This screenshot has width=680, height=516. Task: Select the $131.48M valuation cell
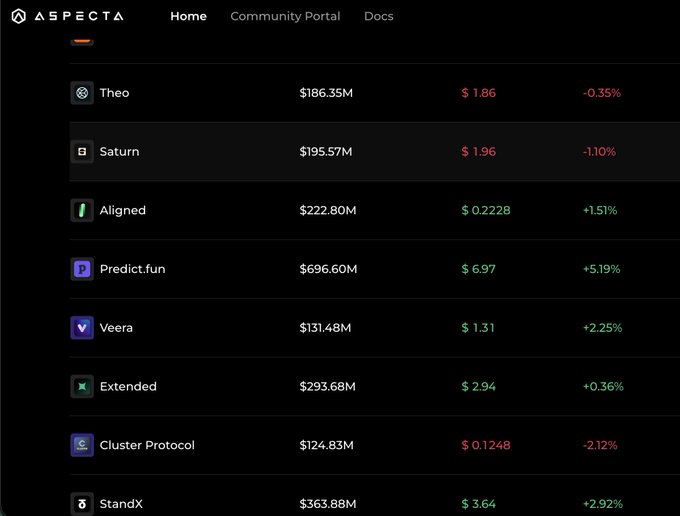325,328
